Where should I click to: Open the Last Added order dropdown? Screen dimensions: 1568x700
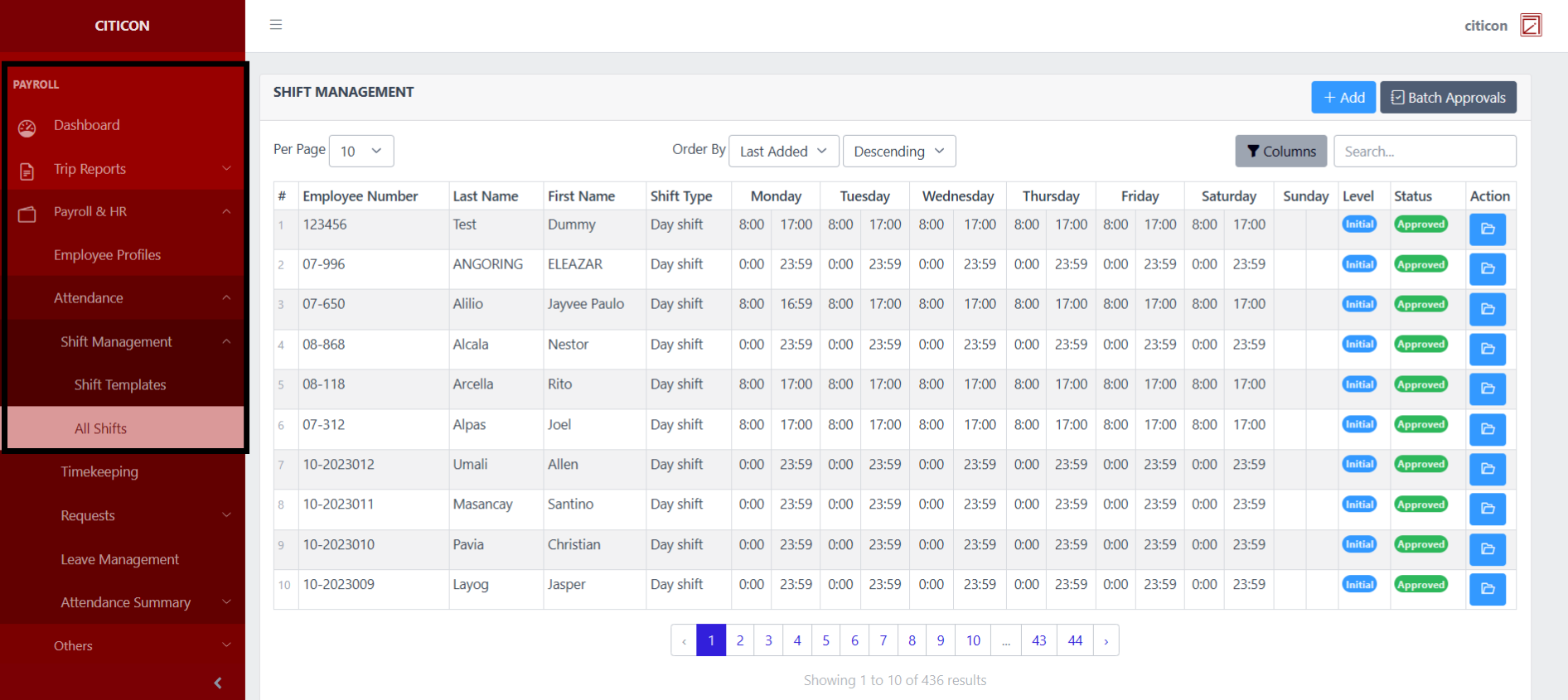click(783, 151)
